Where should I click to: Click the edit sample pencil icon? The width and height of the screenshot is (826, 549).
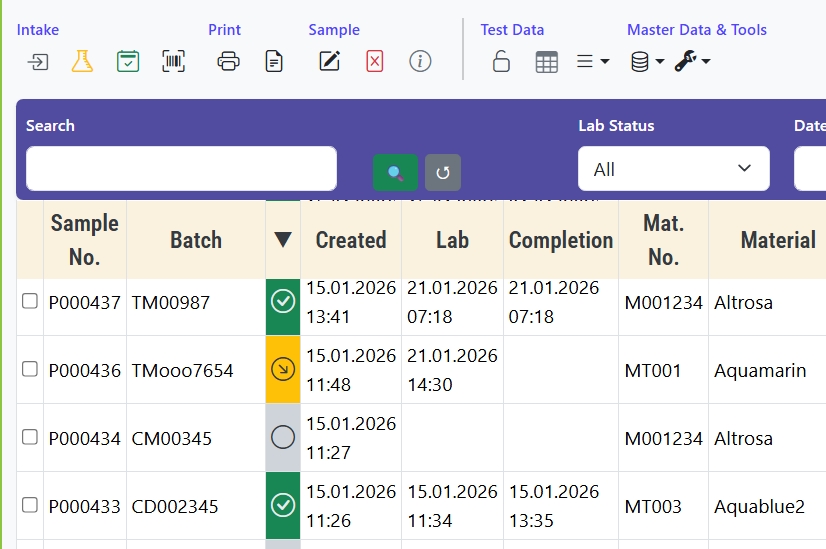coord(330,61)
